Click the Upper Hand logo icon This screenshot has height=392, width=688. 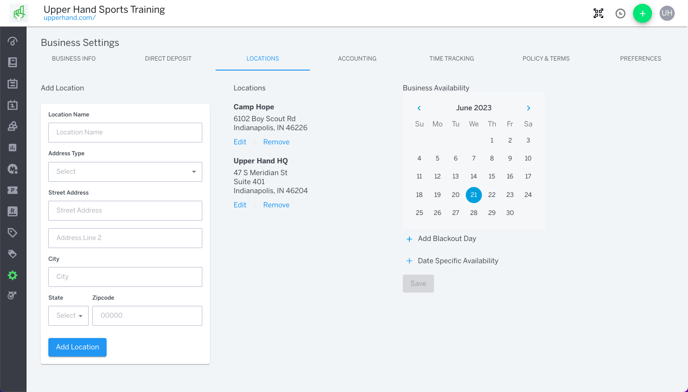tap(19, 13)
